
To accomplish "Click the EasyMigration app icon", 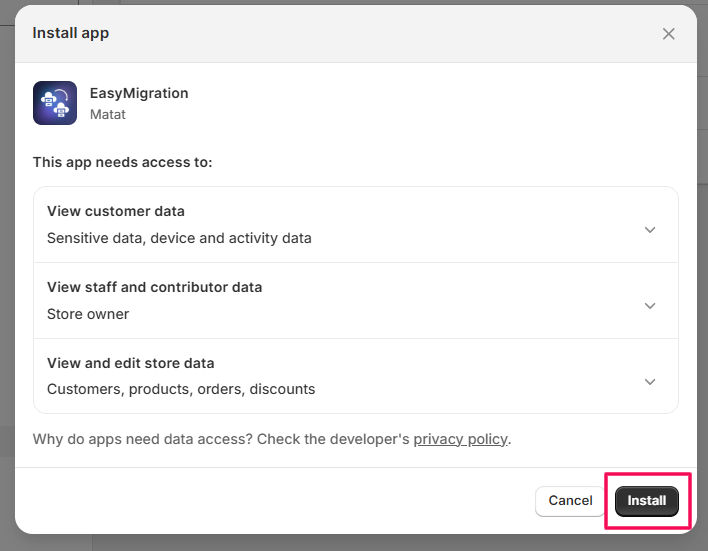I will (55, 103).
